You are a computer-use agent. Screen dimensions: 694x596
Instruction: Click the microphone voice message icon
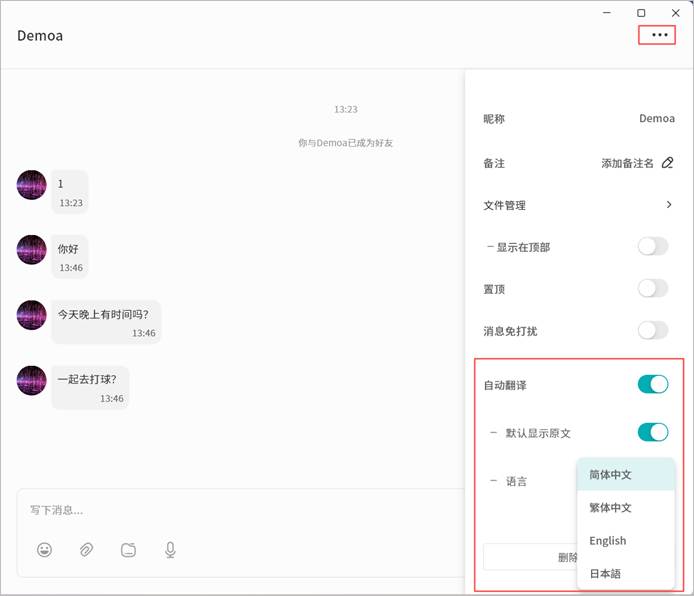click(x=171, y=549)
